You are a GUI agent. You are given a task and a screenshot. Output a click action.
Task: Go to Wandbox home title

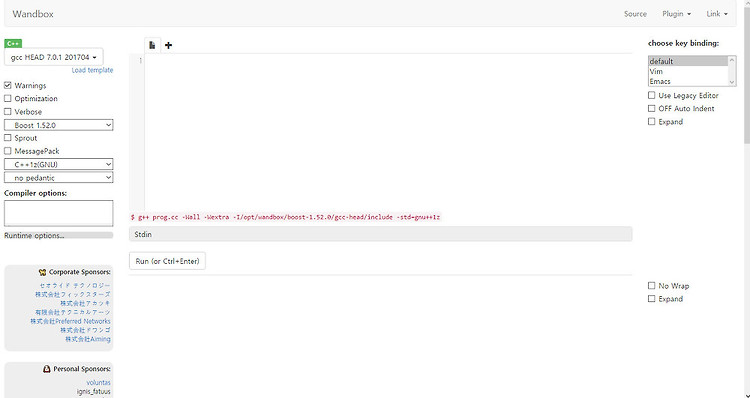[x=33, y=14]
